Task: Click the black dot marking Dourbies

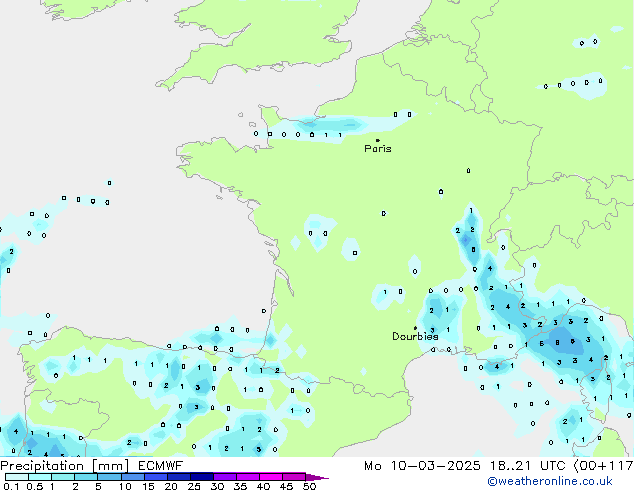Action: (415, 328)
